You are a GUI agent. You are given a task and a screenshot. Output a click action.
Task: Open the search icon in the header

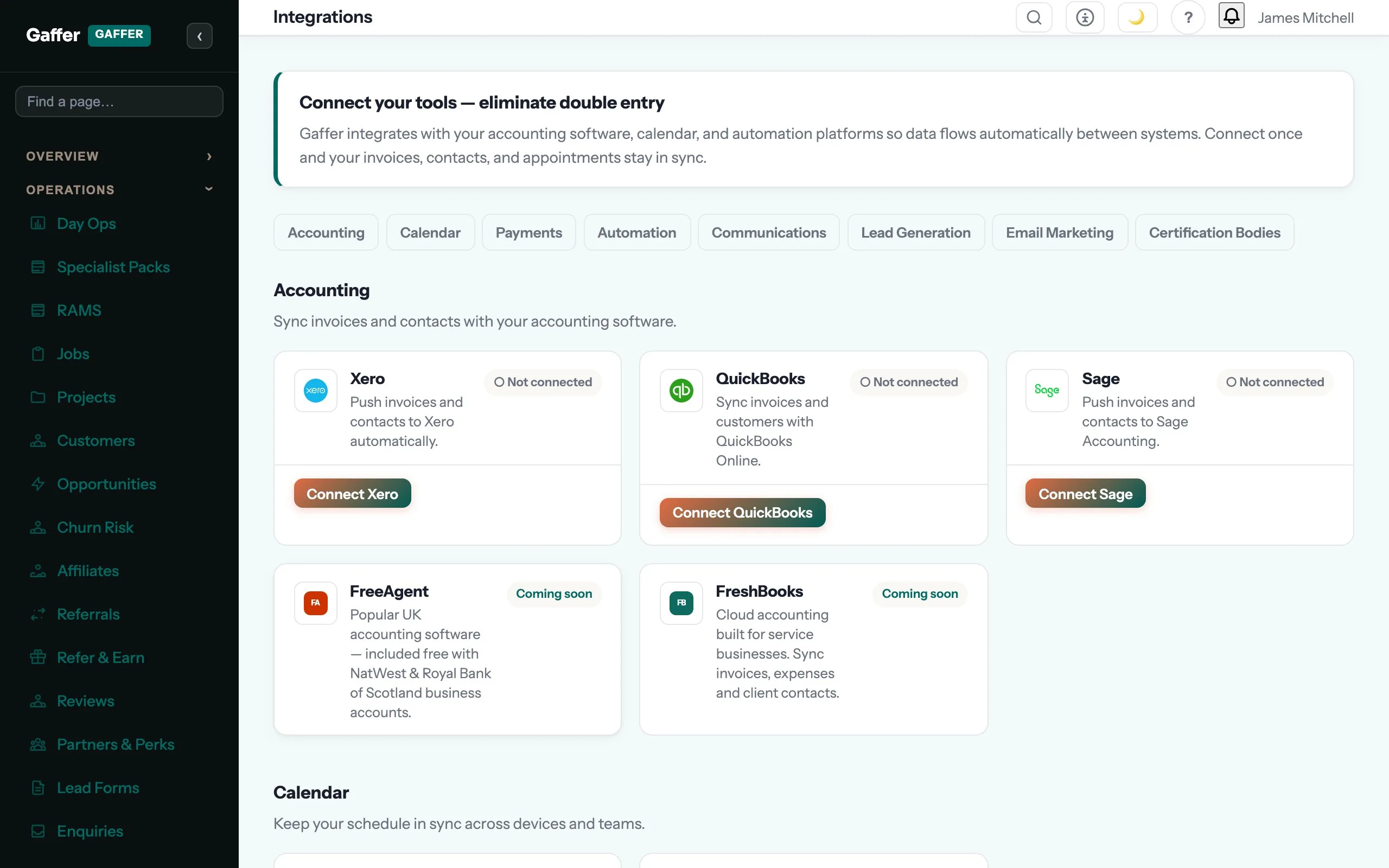pyautogui.click(x=1034, y=17)
